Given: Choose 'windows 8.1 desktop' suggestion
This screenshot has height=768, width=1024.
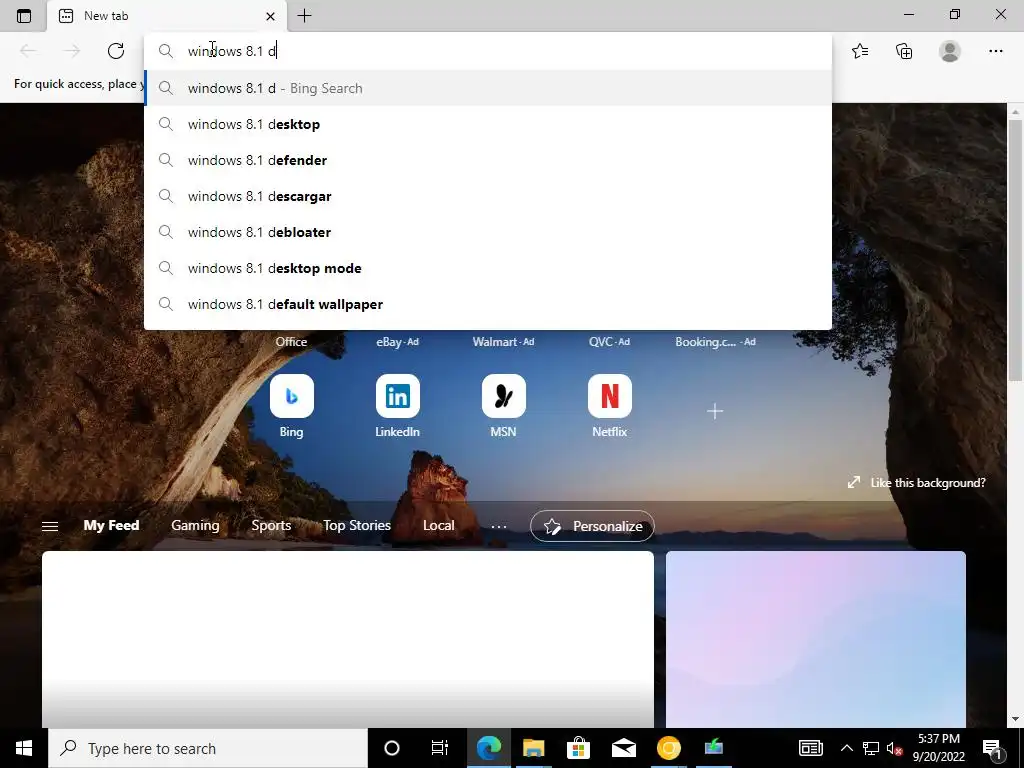Looking at the screenshot, I should [x=487, y=124].
